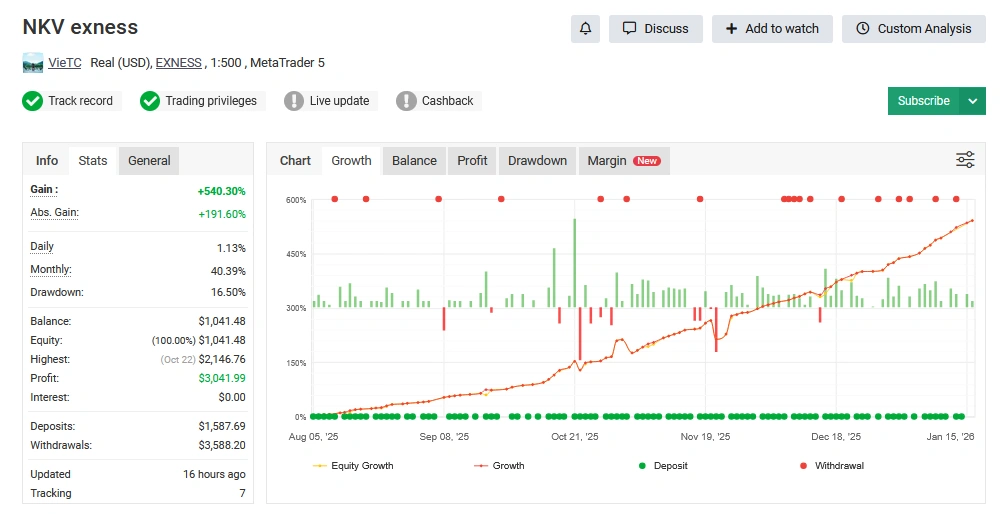The image size is (1006, 514).
Task: Open chart settings sliders icon
Action: tap(964, 160)
